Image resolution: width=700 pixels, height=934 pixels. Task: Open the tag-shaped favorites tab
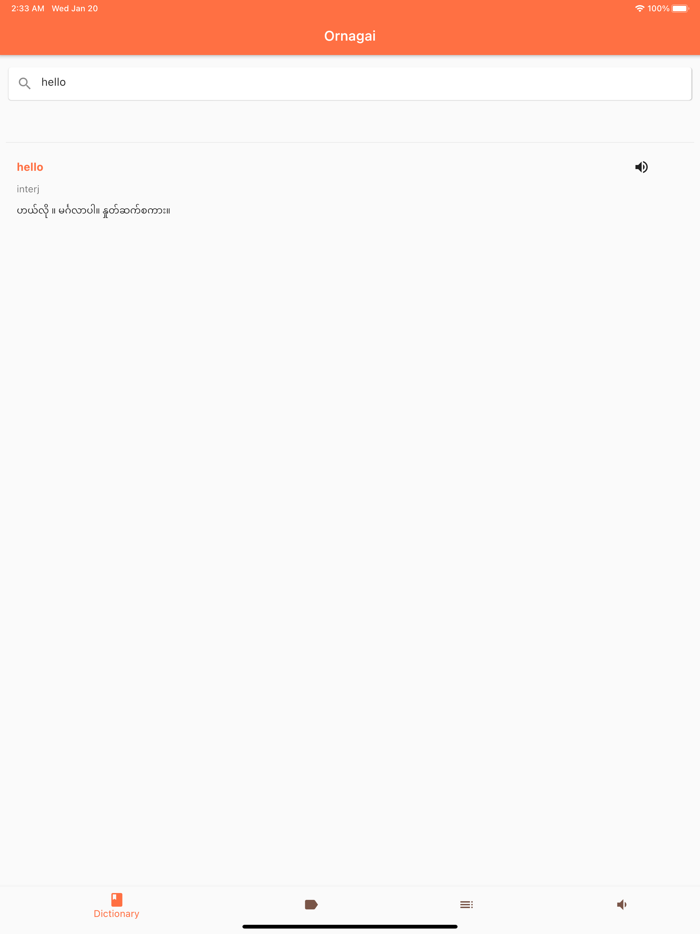point(311,905)
